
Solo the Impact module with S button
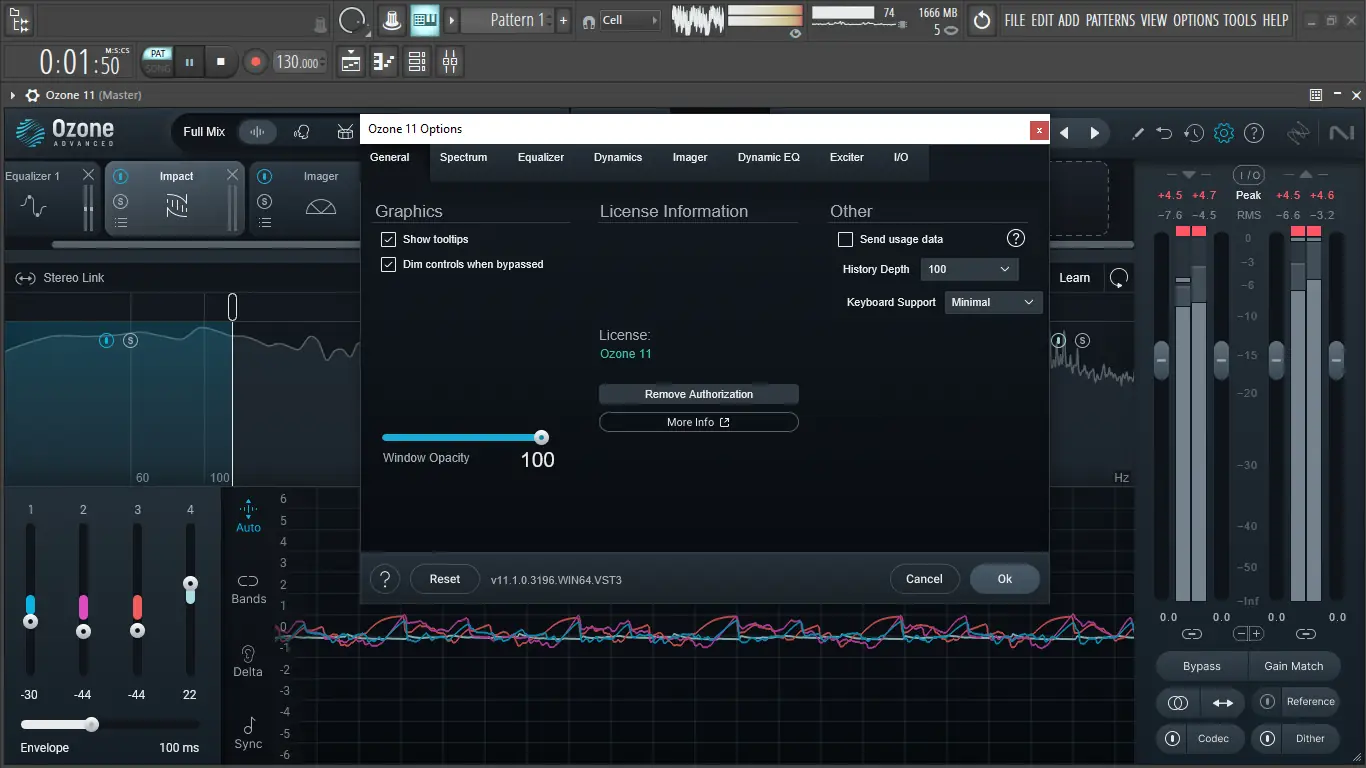coord(121,201)
